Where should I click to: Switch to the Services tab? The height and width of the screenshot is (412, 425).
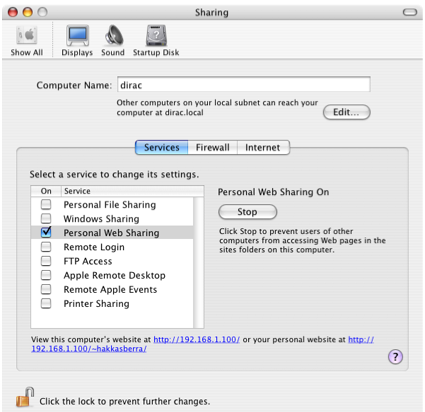click(162, 147)
